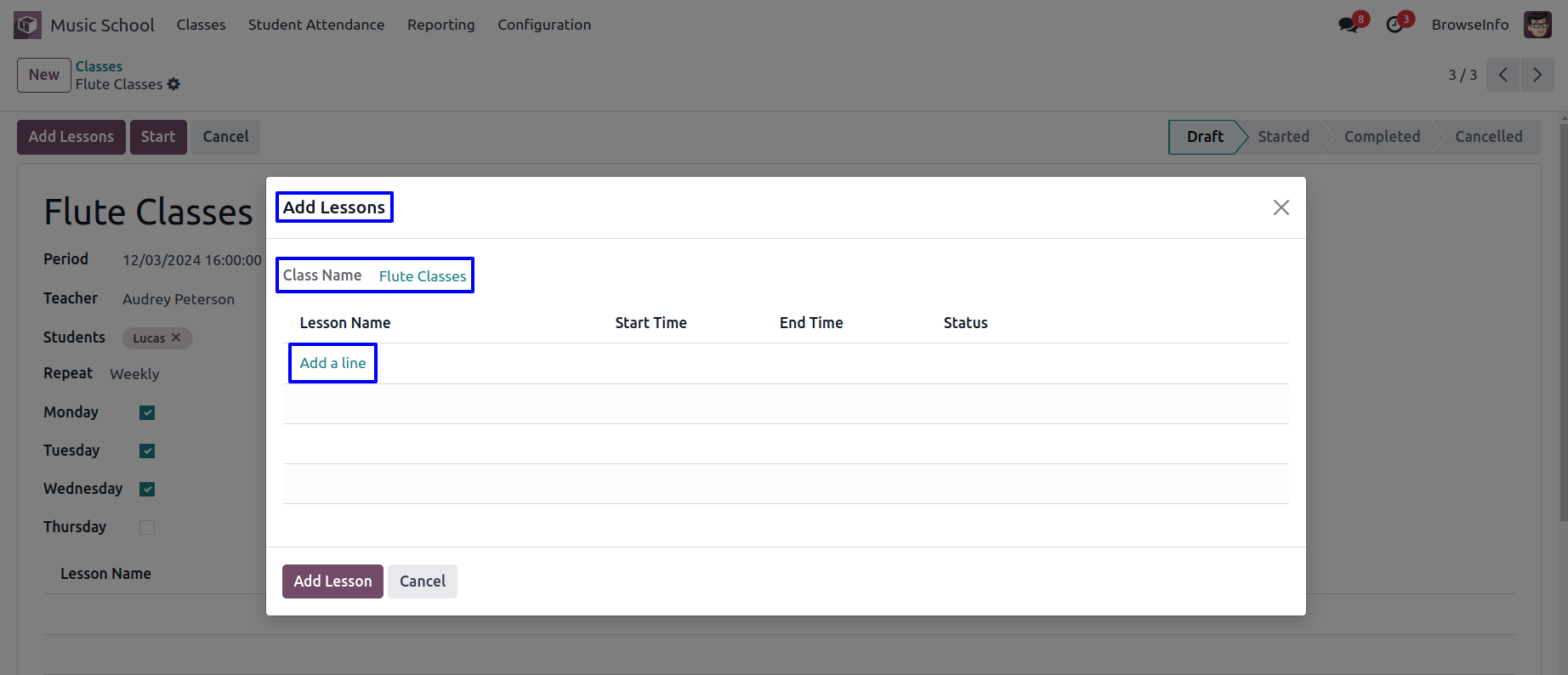
Task: Toggle the Monday checkbox
Action: (147, 412)
